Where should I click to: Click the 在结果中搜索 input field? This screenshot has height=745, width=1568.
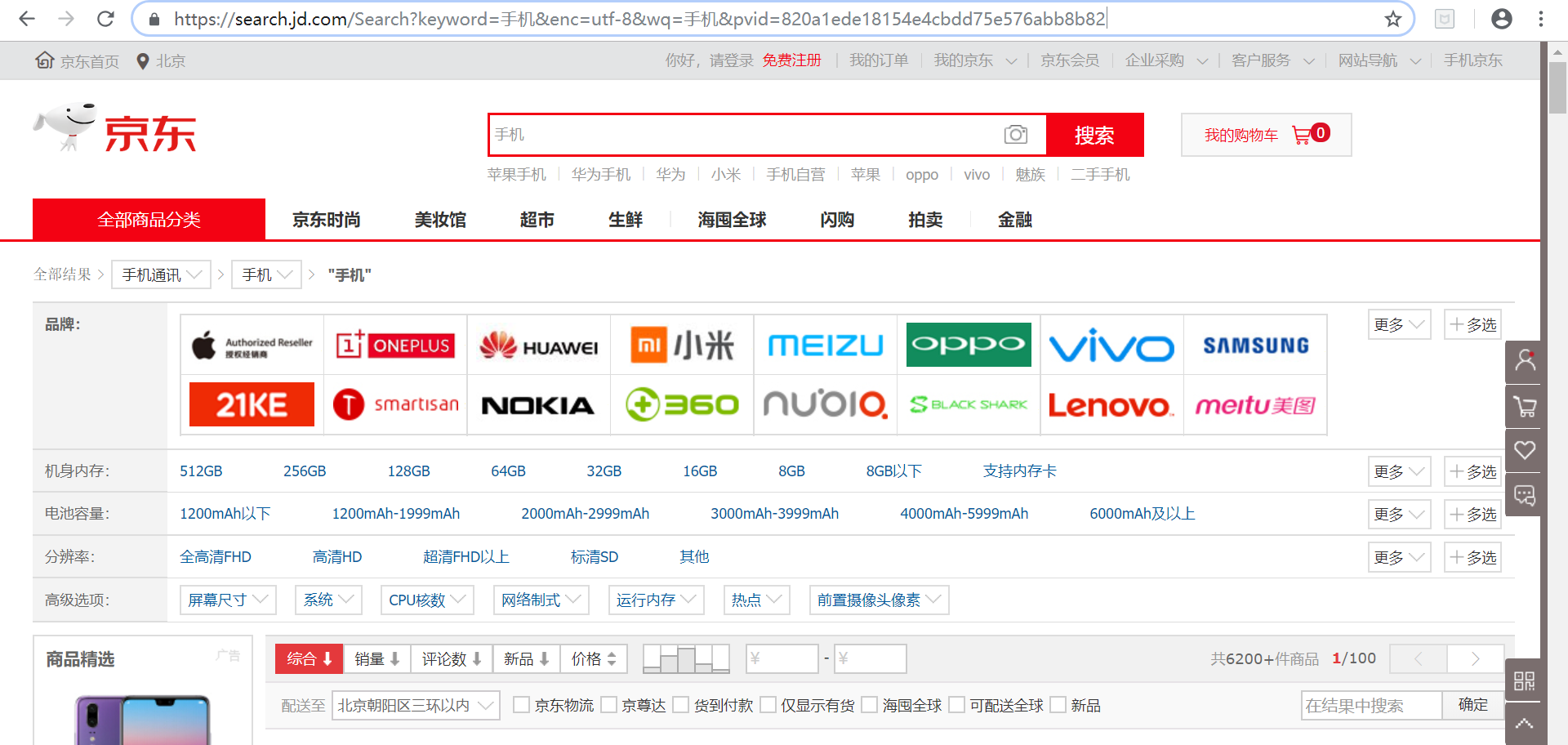pos(1371,705)
